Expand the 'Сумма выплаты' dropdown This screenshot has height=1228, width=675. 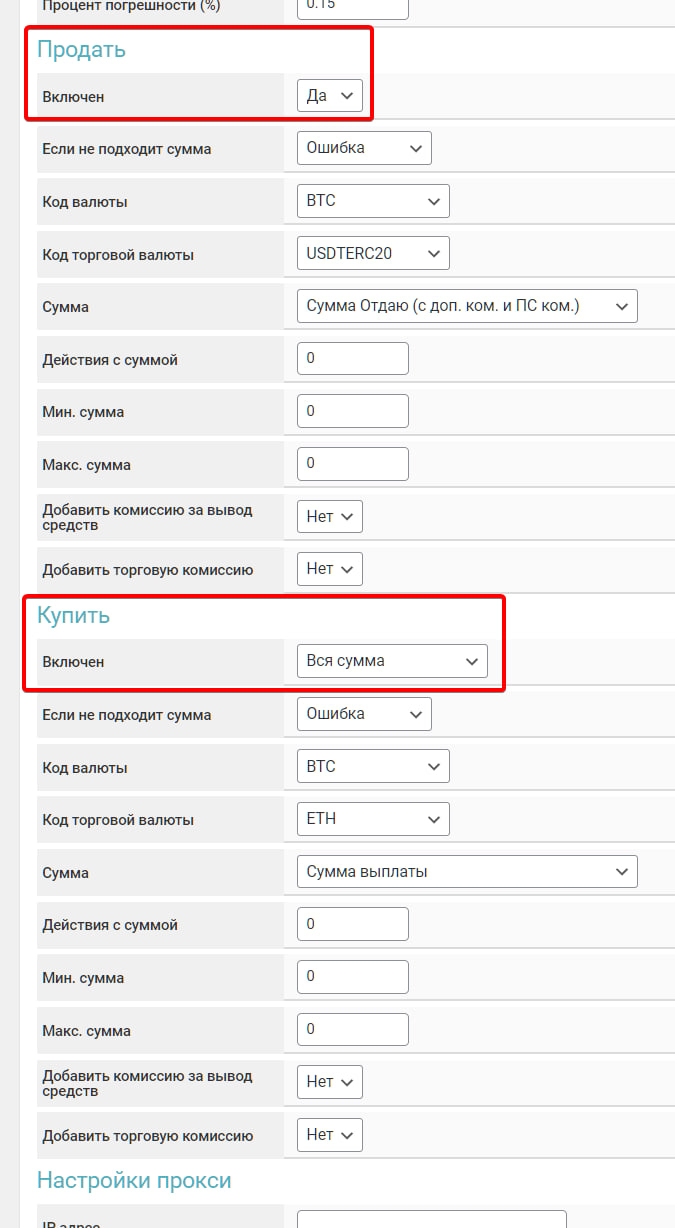467,872
